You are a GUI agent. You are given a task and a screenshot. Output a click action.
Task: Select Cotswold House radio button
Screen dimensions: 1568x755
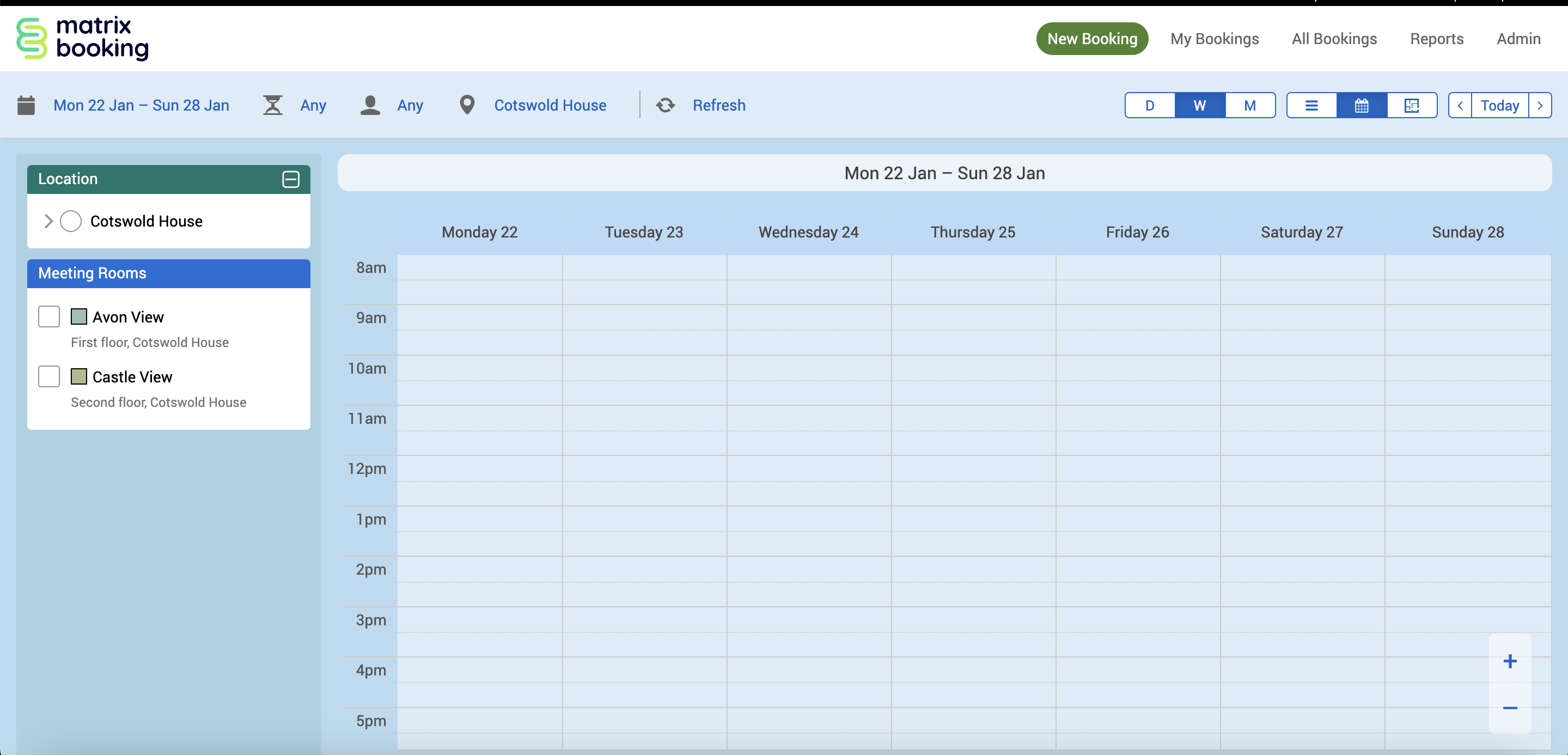(x=71, y=221)
